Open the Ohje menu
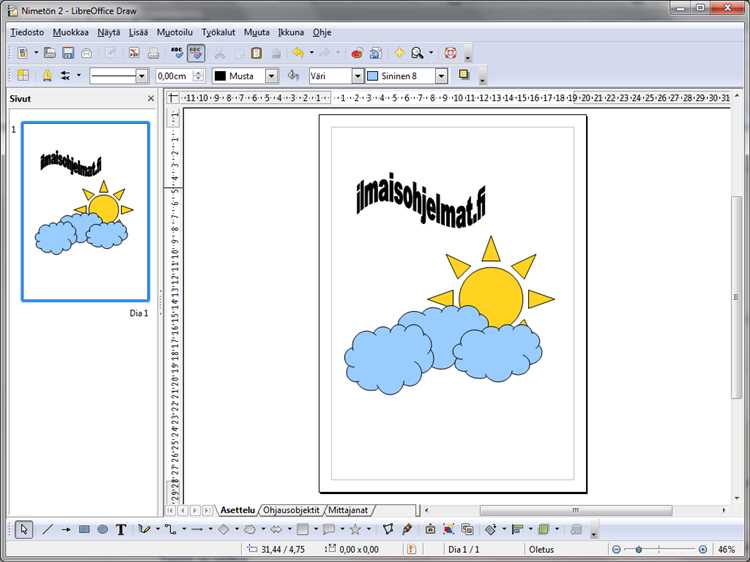Viewport: 750px width, 562px height. (x=322, y=33)
